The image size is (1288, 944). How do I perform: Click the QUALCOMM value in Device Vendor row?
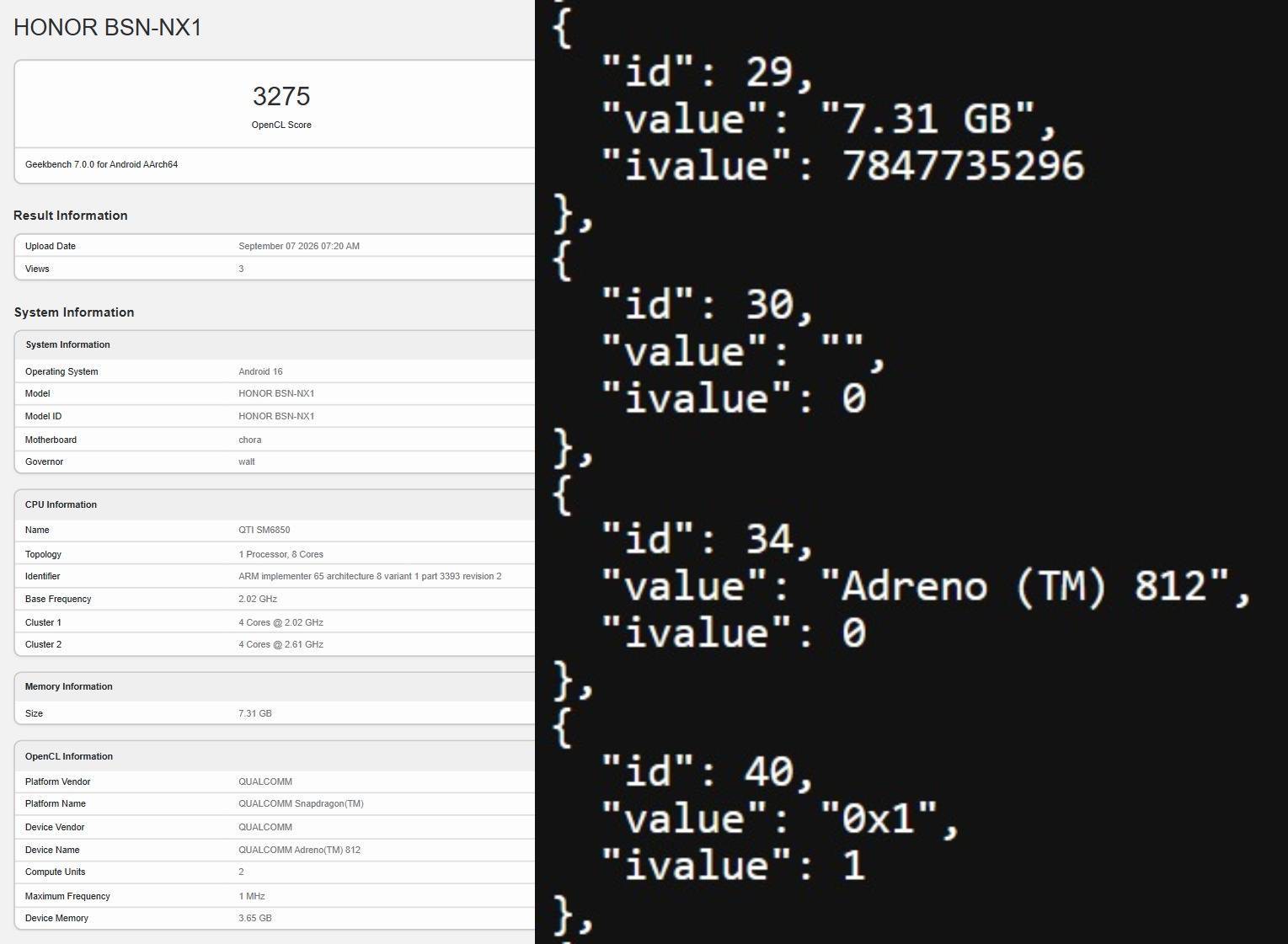click(265, 827)
